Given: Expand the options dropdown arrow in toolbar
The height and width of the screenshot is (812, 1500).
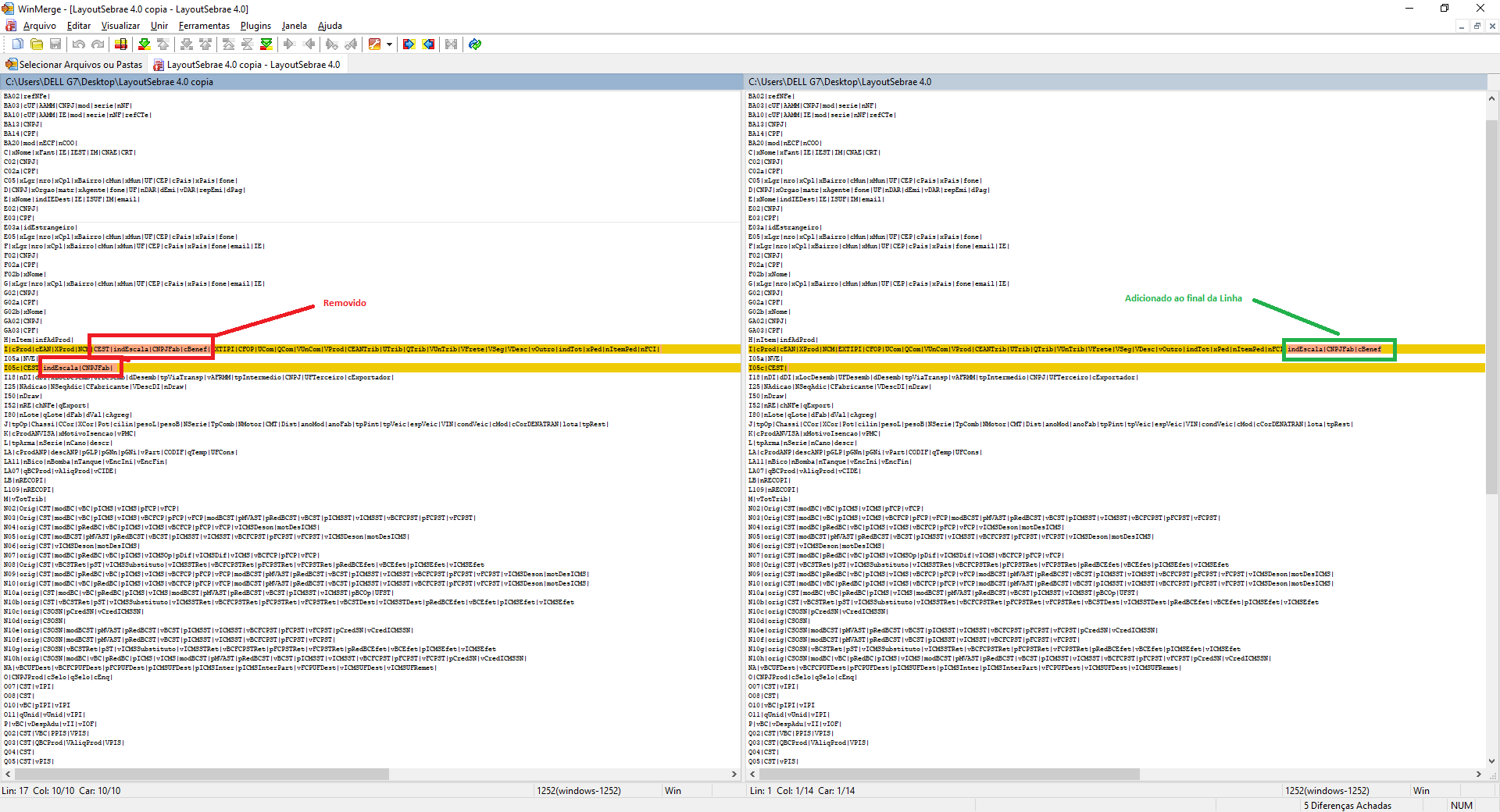Looking at the screenshot, I should (389, 45).
